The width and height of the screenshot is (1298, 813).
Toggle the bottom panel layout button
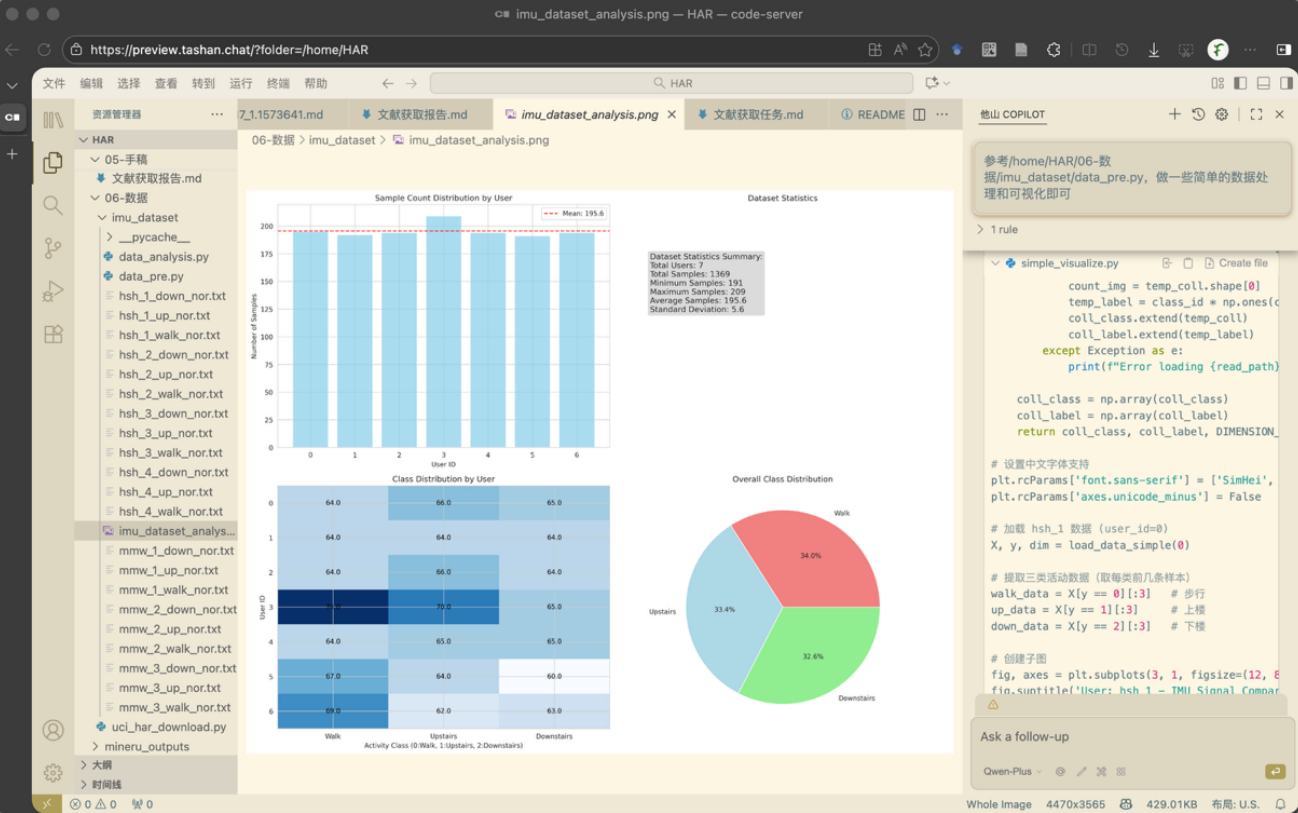(x=1263, y=83)
